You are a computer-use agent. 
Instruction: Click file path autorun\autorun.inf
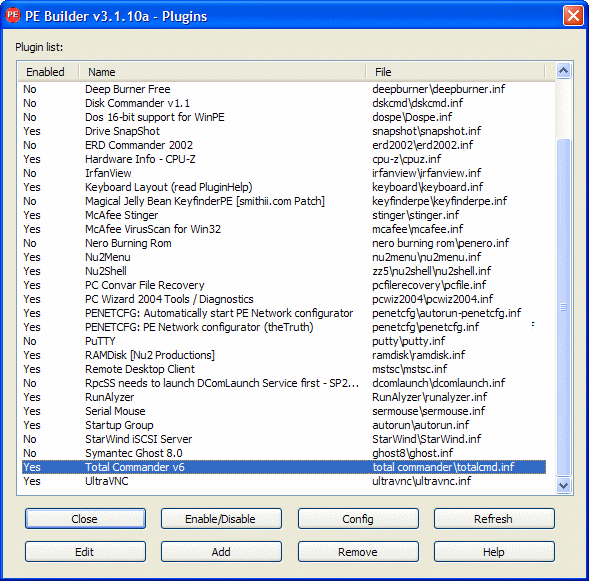point(421,425)
